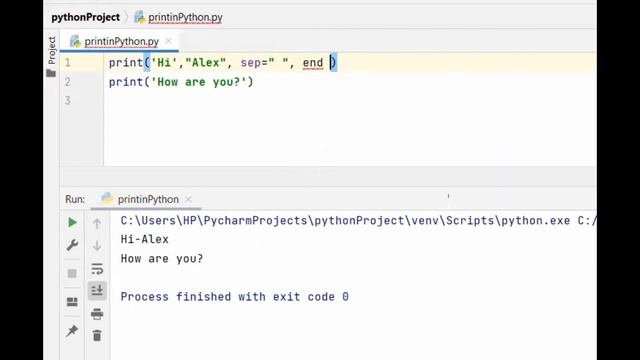Click 'Hi-Alex' output line in console
The width and height of the screenshot is (640, 360).
pos(144,239)
